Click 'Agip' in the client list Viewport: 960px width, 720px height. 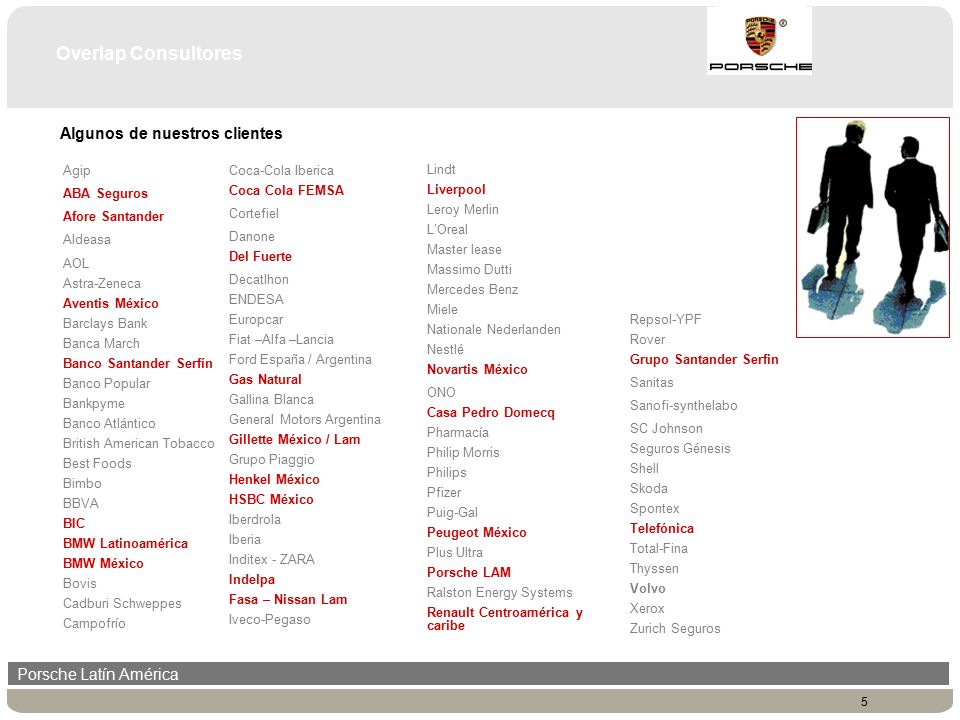point(77,170)
